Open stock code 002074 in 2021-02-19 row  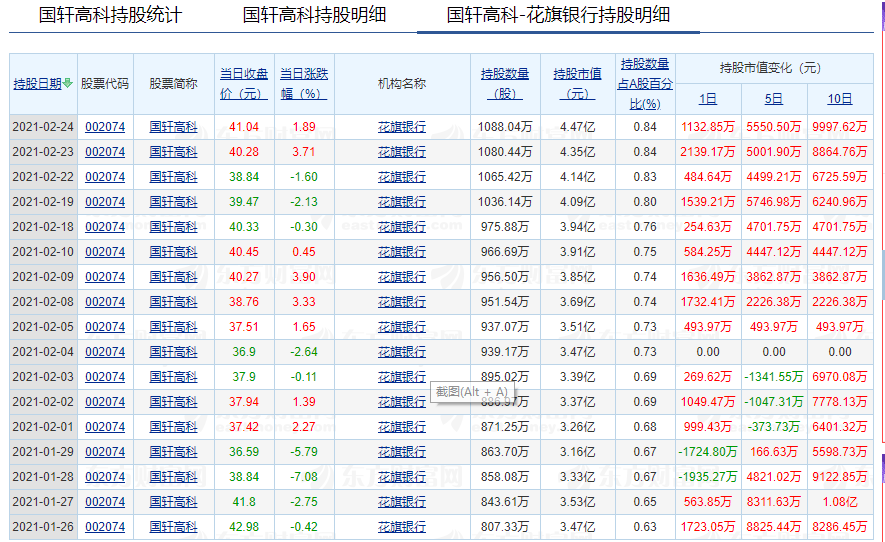(x=105, y=202)
